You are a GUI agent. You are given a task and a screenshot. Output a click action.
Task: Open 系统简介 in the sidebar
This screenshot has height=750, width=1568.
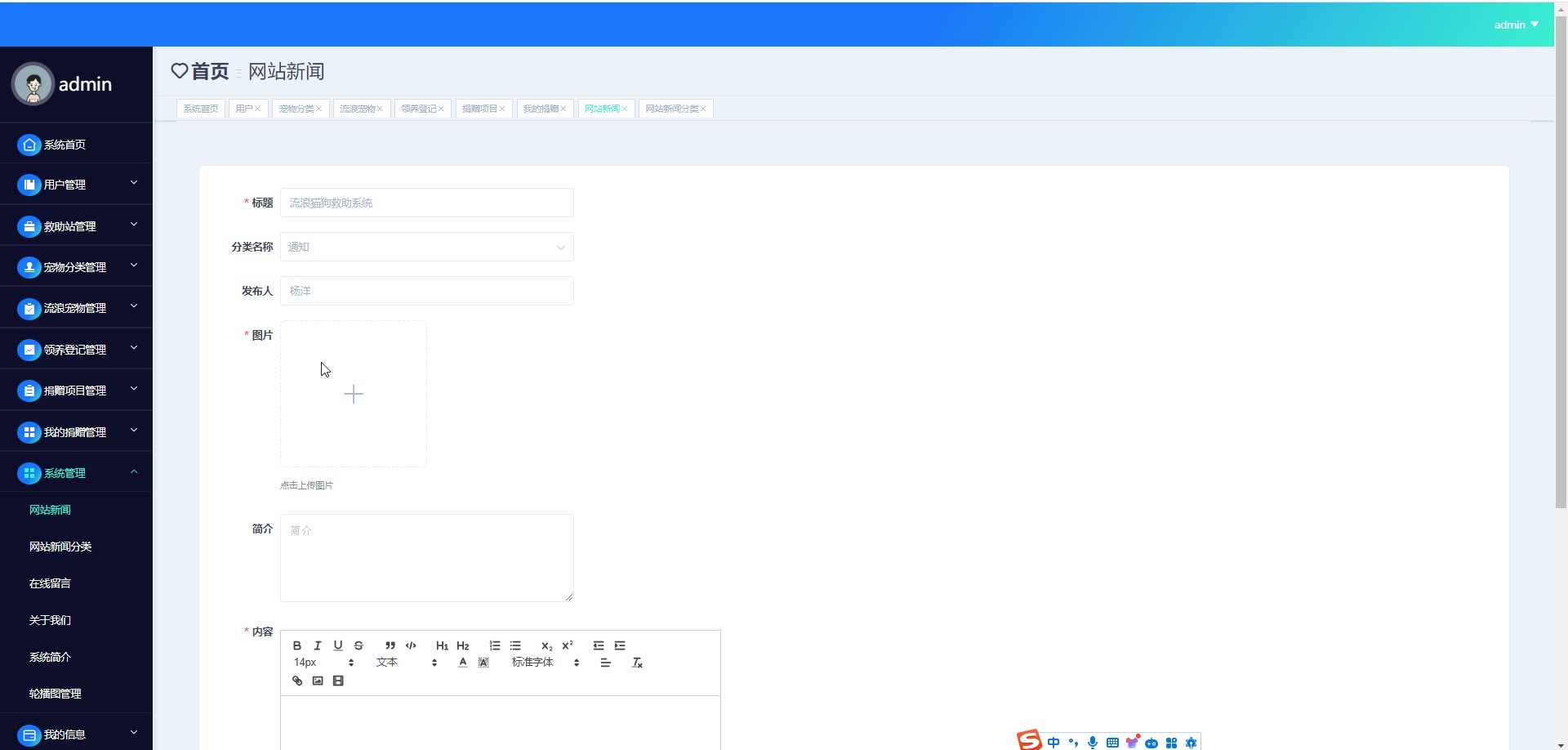click(x=50, y=657)
